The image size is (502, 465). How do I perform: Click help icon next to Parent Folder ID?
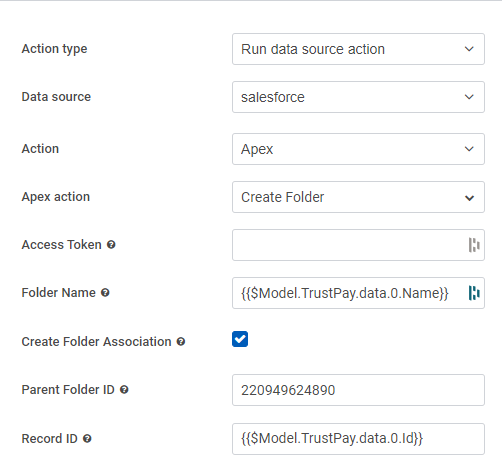click(124, 390)
